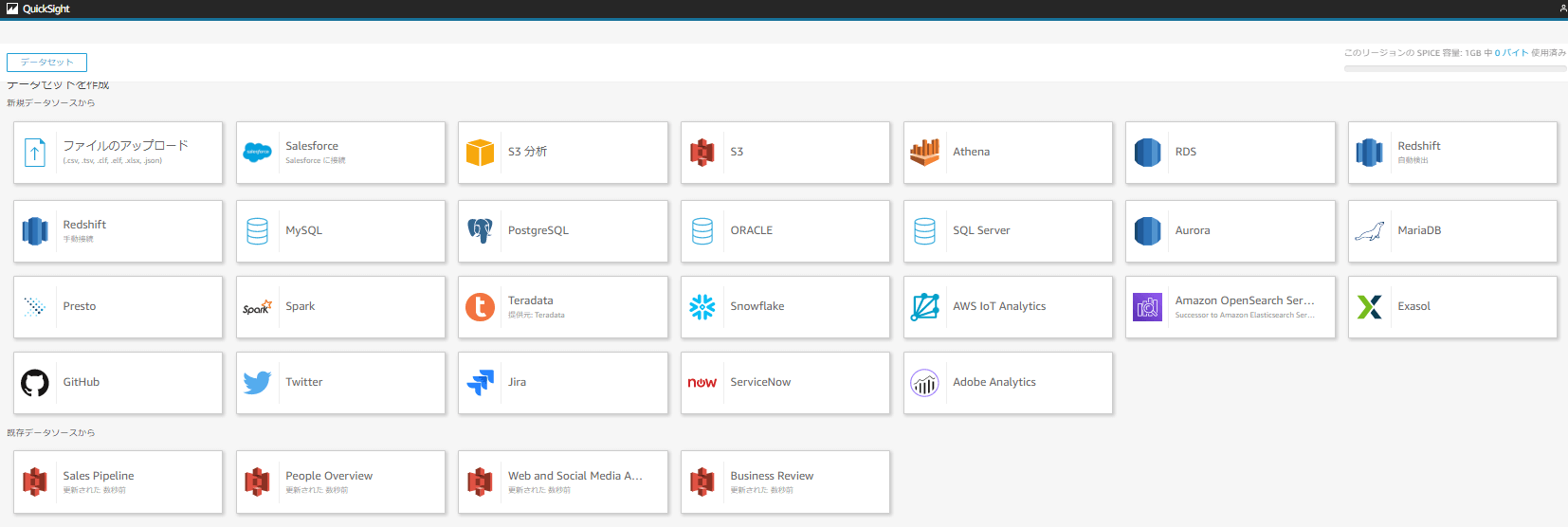
Task: Select the Amazon OpenSearch Service card
Action: coord(1230,306)
